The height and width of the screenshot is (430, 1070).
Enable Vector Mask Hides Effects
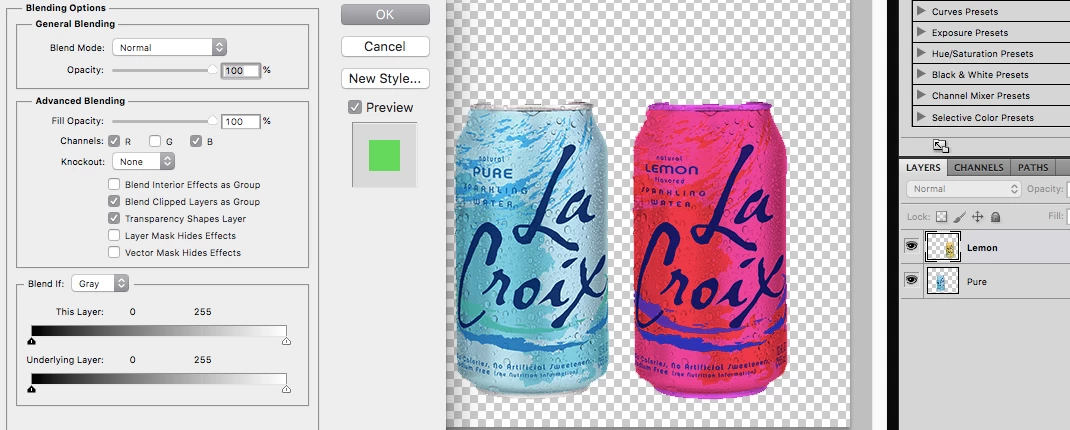[x=114, y=253]
